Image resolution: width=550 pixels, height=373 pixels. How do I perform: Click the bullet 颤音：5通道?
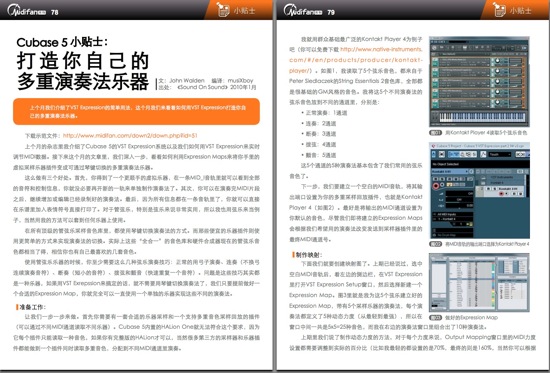pyautogui.click(x=318, y=155)
